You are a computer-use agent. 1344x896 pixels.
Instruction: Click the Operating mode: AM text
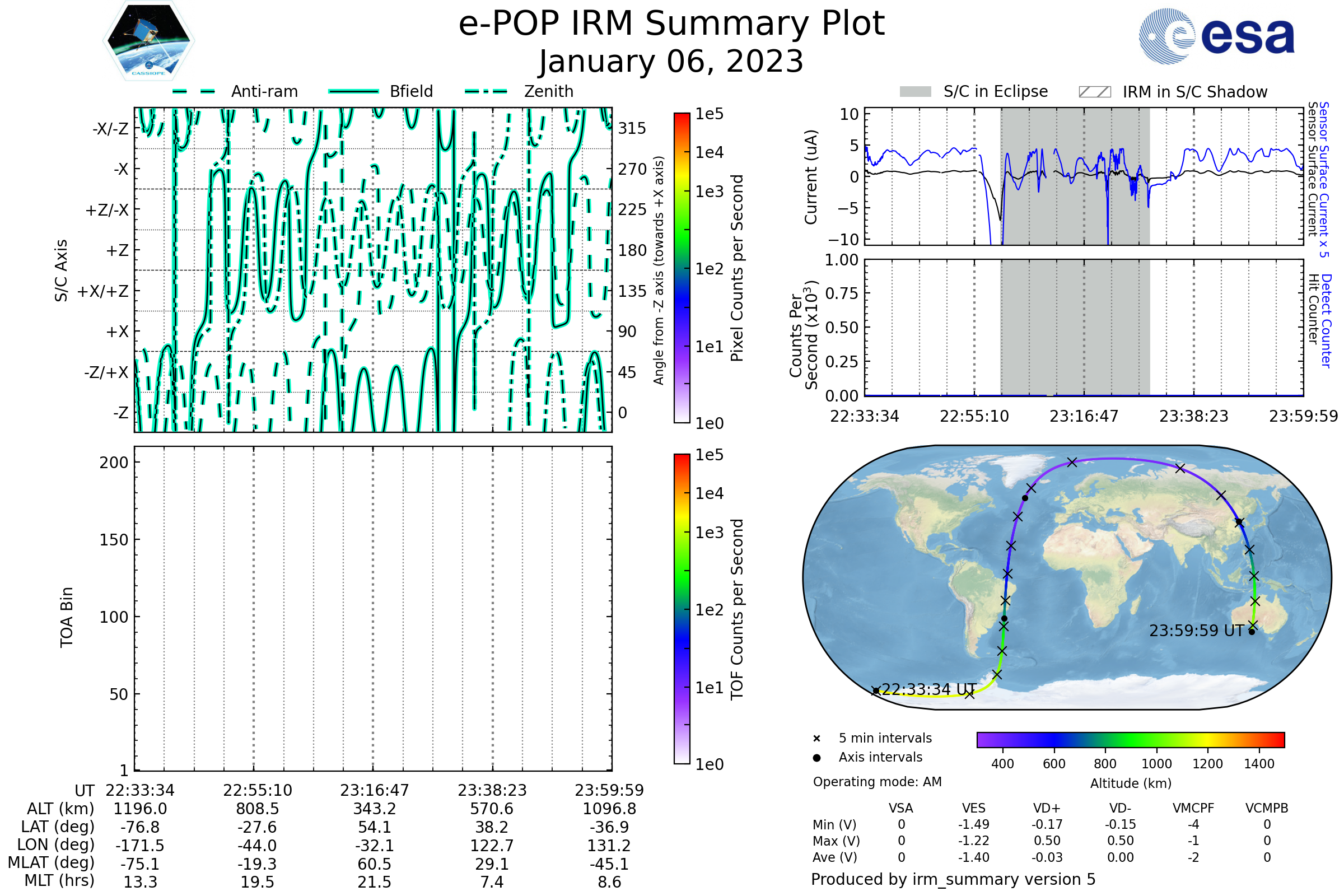tap(877, 782)
